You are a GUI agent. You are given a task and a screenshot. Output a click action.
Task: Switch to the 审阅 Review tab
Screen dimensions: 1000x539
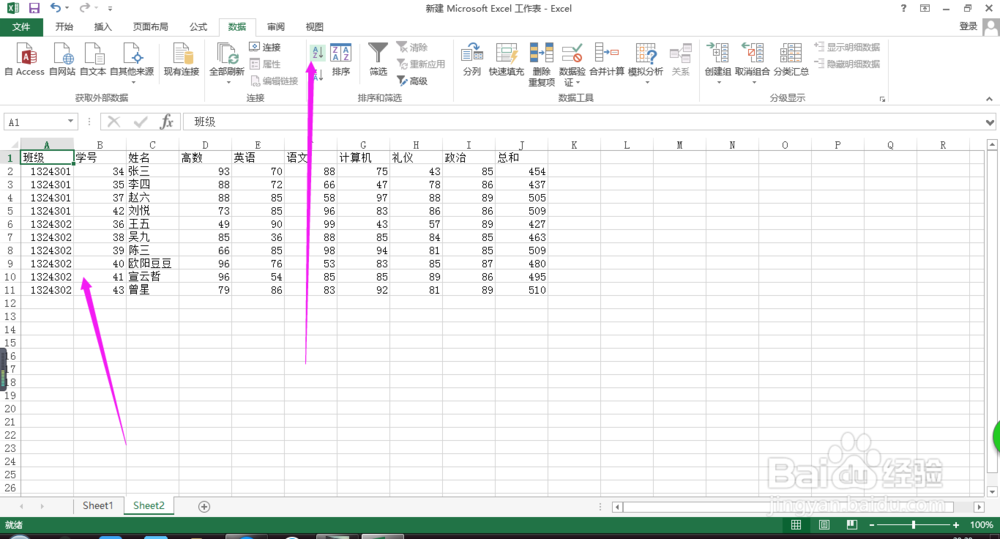pyautogui.click(x=276, y=27)
